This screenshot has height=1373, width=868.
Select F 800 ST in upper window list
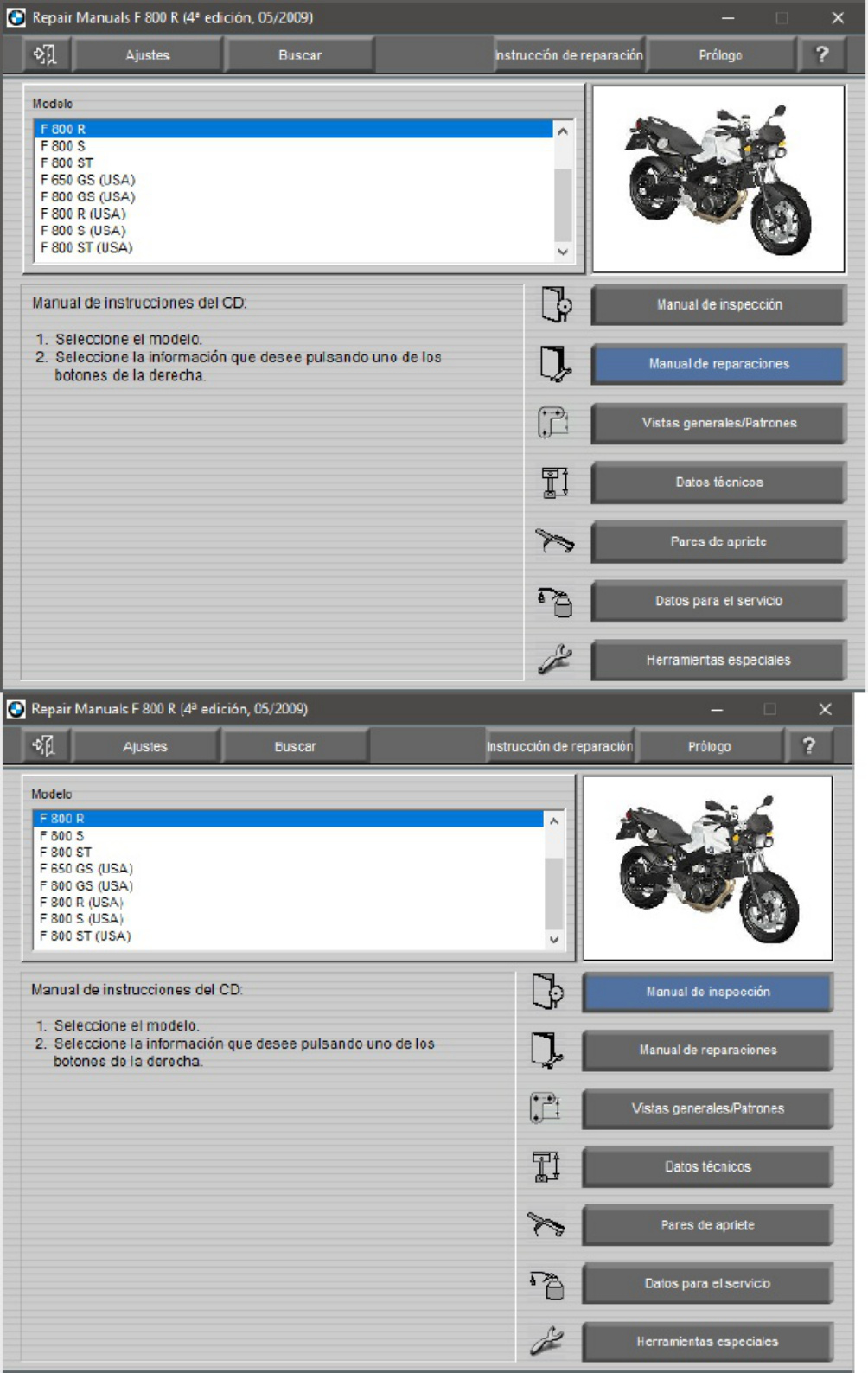pos(294,163)
